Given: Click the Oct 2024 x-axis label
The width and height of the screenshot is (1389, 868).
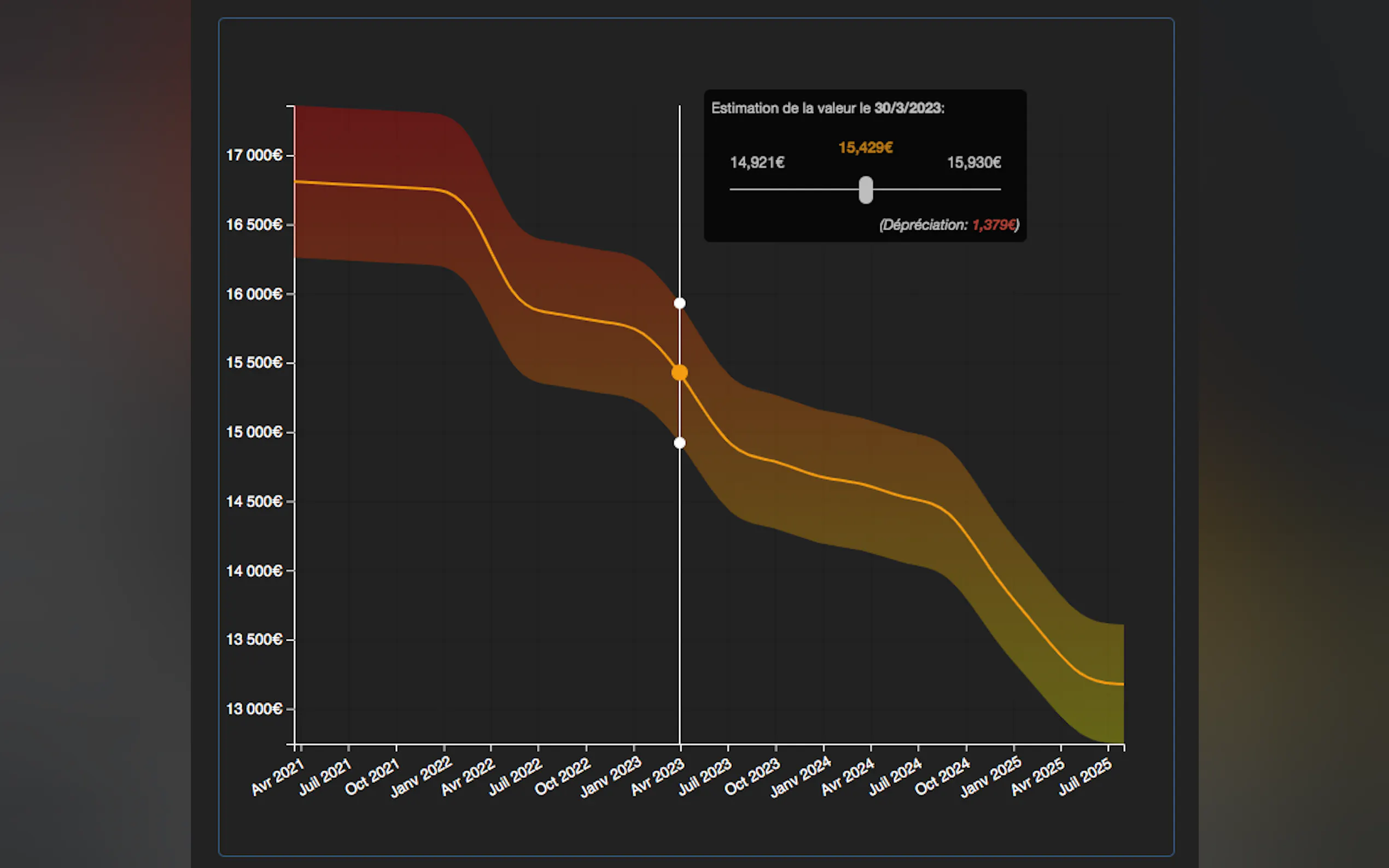Looking at the screenshot, I should click(942, 776).
